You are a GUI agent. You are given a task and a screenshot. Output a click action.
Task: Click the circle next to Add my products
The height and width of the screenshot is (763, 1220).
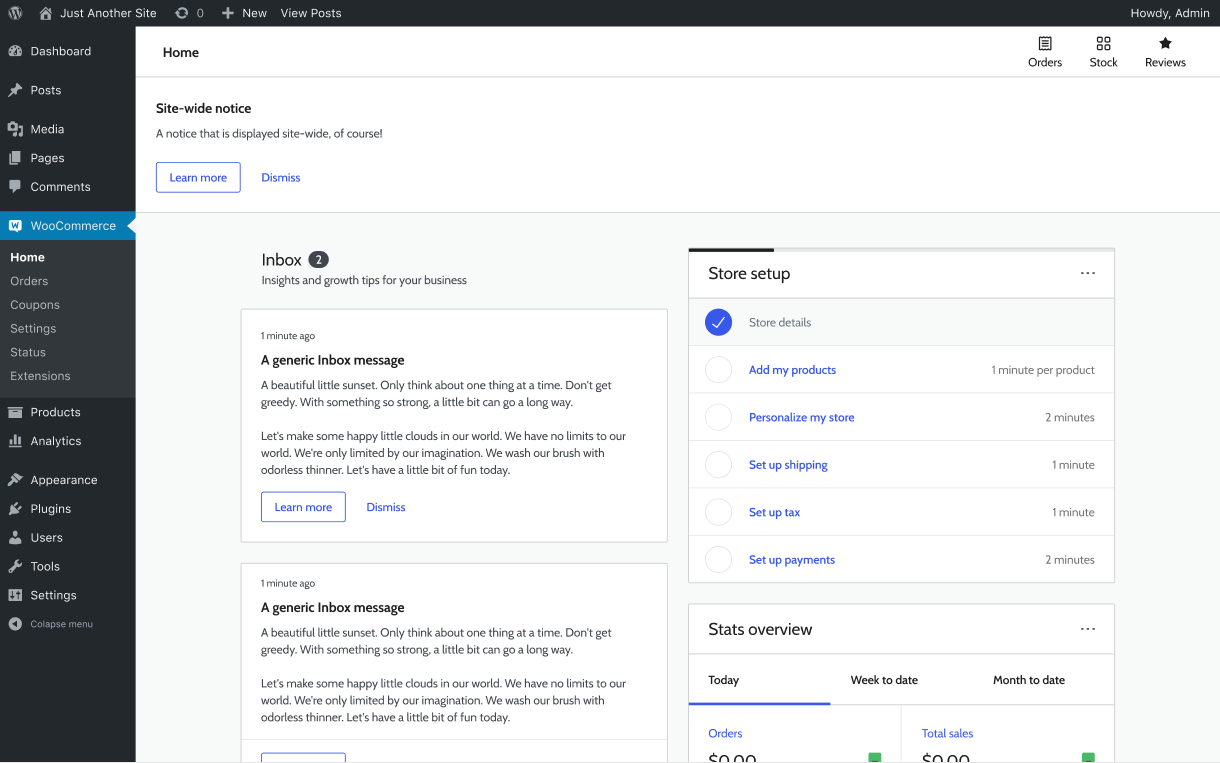(718, 370)
